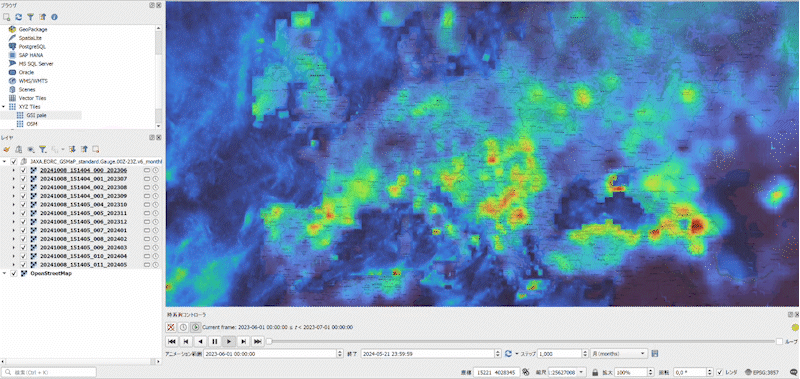The width and height of the screenshot is (800, 379).
Task: Open the log messages speech bubble icon
Action: pos(794,372)
